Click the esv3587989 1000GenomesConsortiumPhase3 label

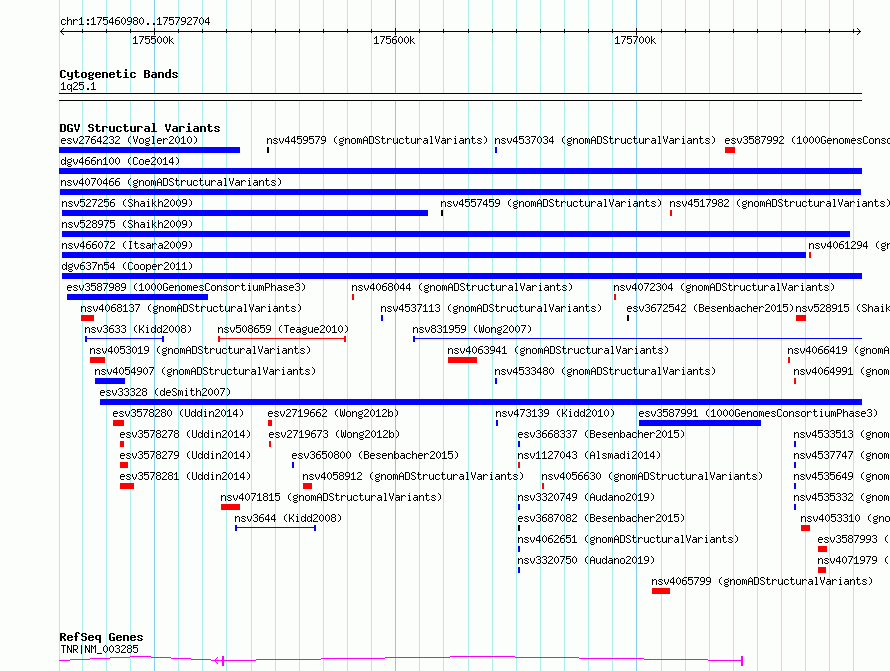(x=186, y=287)
